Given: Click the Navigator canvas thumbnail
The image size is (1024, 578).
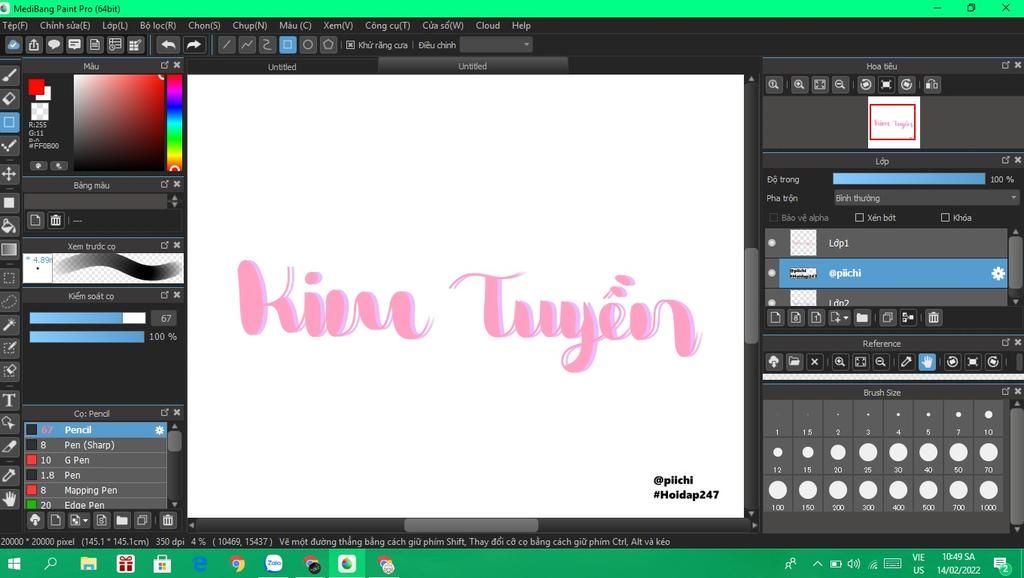Looking at the screenshot, I should [x=893, y=122].
